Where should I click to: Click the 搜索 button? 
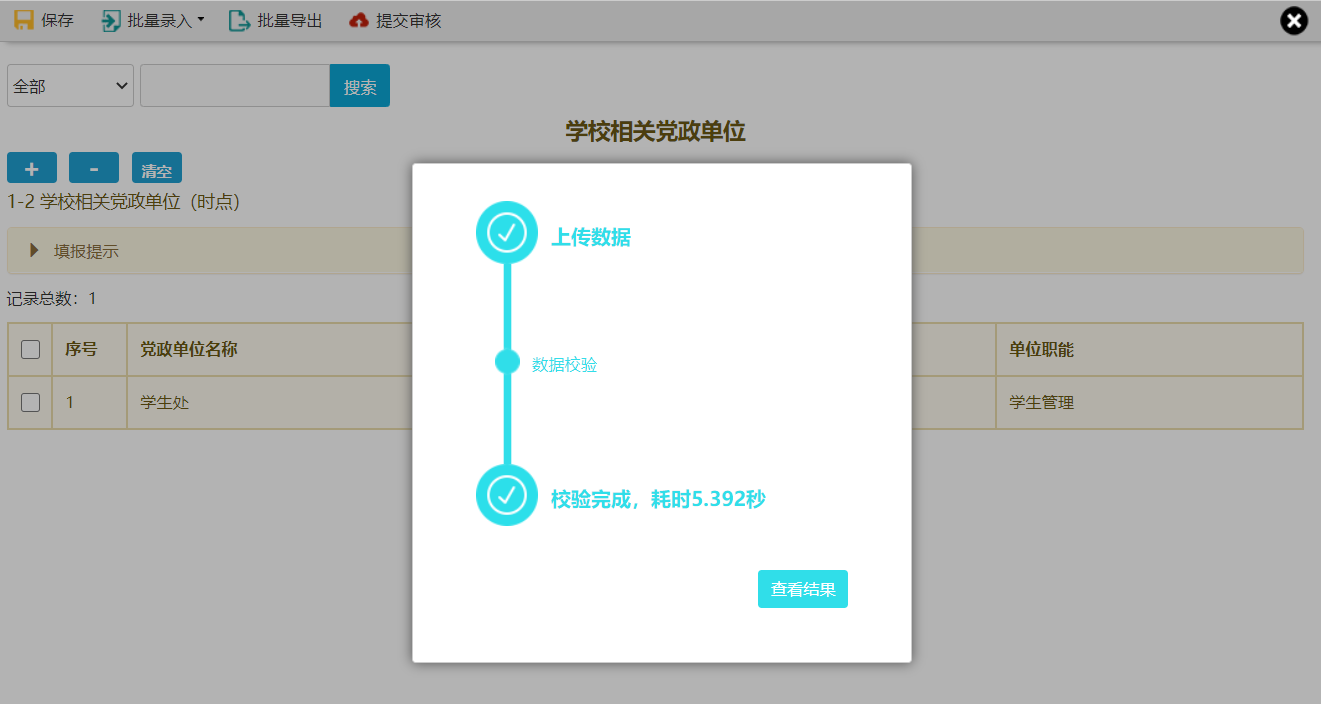pos(360,86)
